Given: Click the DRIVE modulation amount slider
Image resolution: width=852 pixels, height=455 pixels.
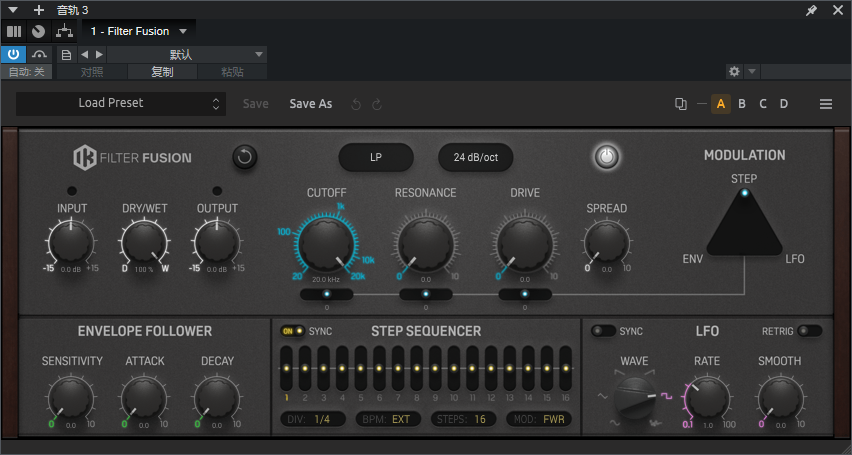Looking at the screenshot, I should click(x=525, y=294).
